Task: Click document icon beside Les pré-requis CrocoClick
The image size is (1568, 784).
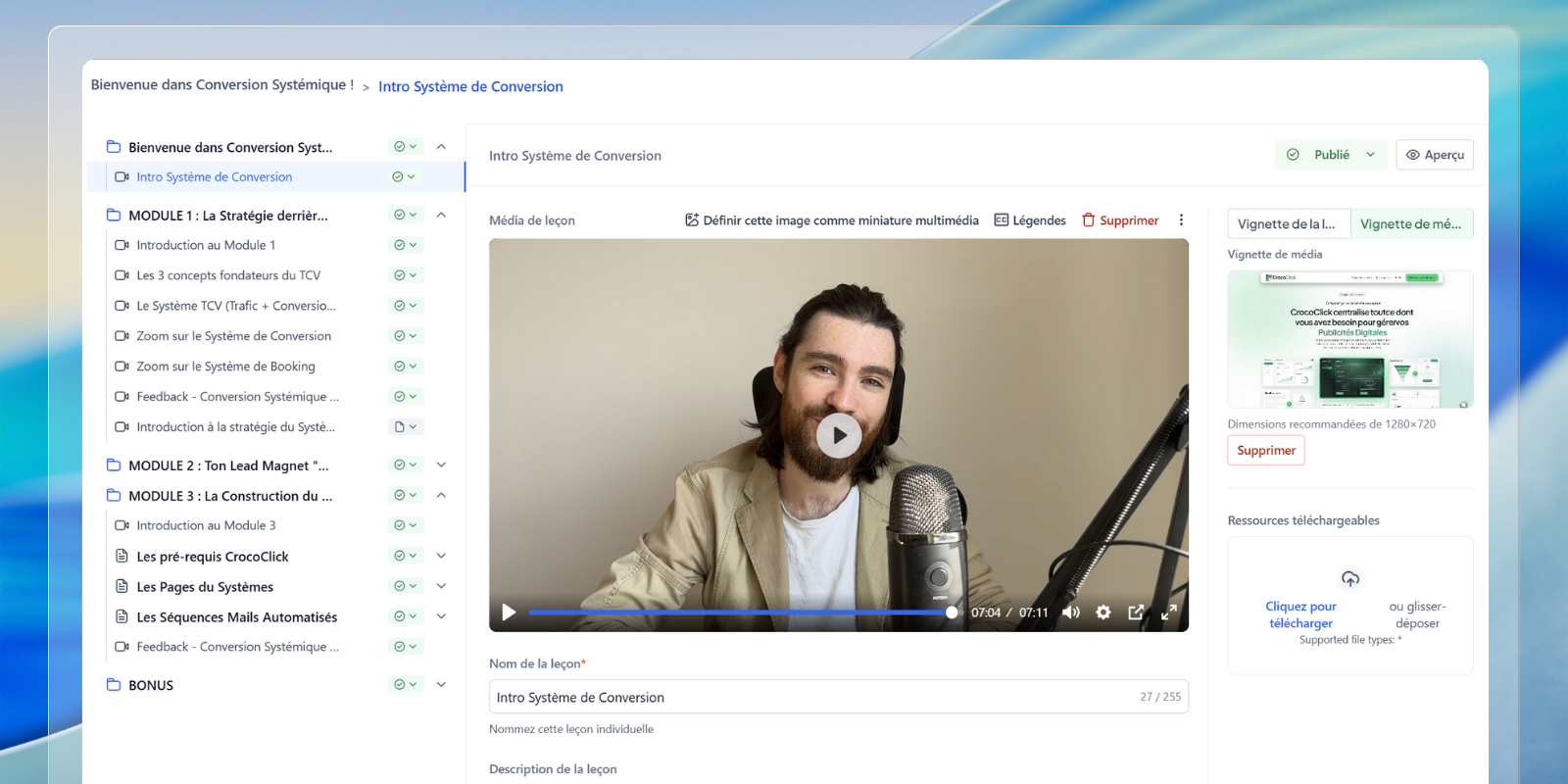Action: pyautogui.click(x=122, y=557)
